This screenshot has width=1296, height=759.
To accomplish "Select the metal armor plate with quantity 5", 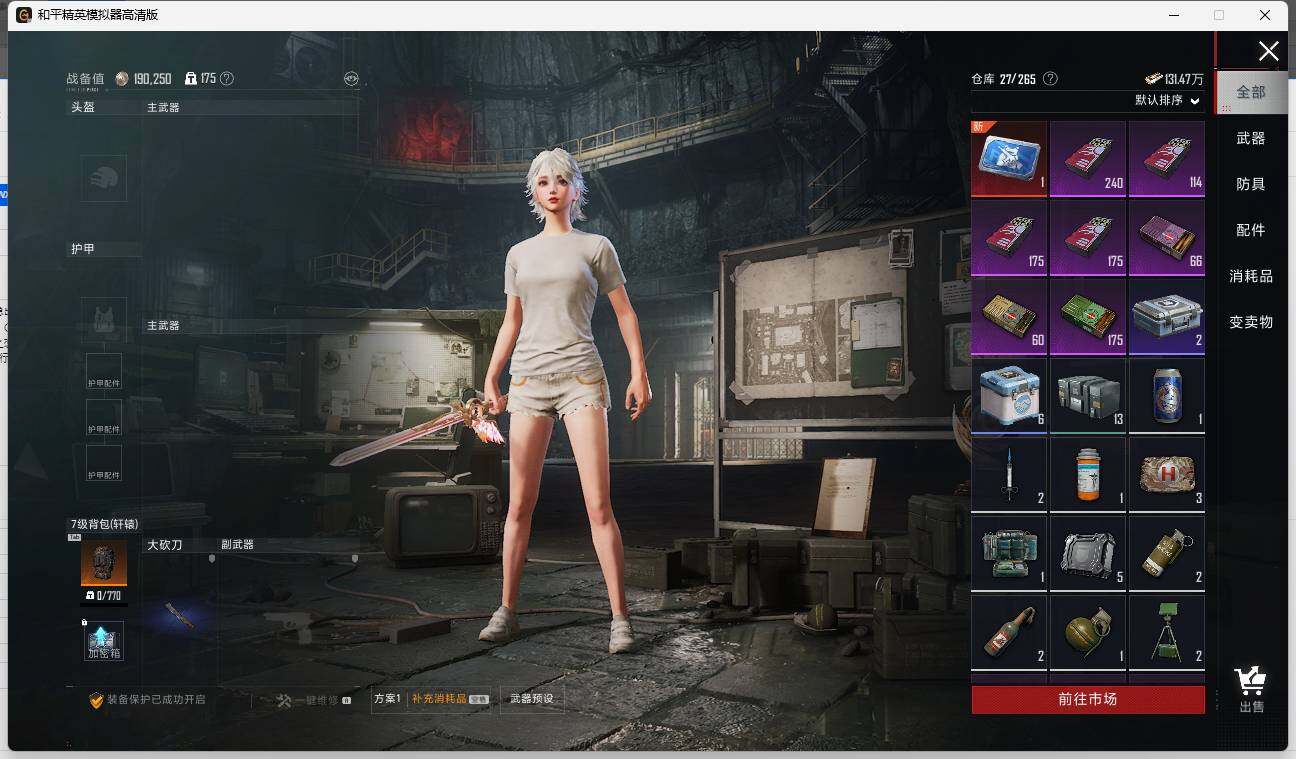I will pos(1088,553).
